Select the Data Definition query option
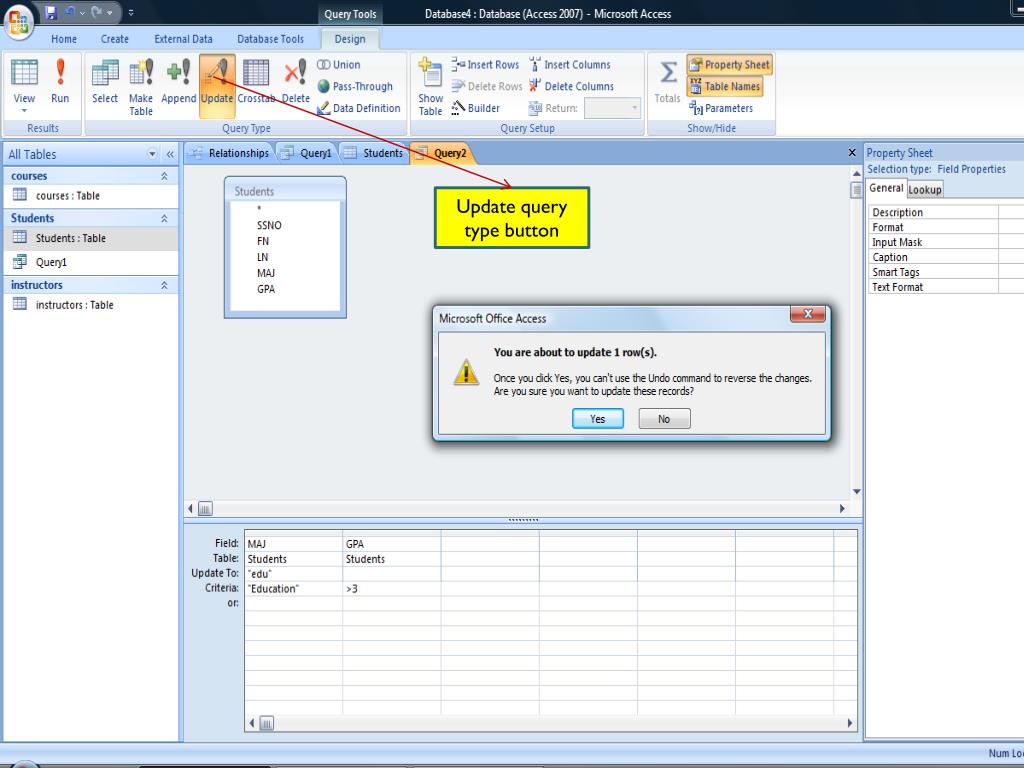 359,108
